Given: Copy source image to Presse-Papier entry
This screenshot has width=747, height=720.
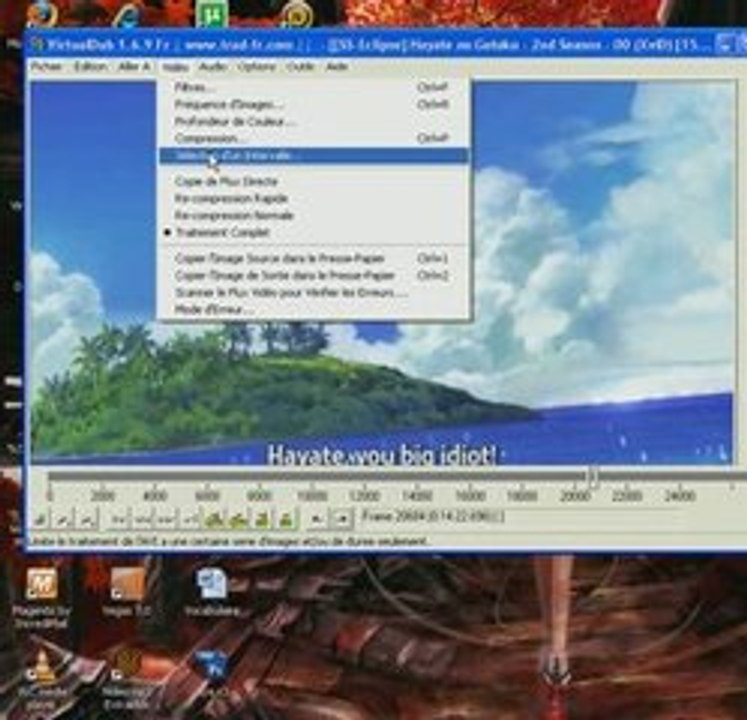Looking at the screenshot, I should click(314, 258).
